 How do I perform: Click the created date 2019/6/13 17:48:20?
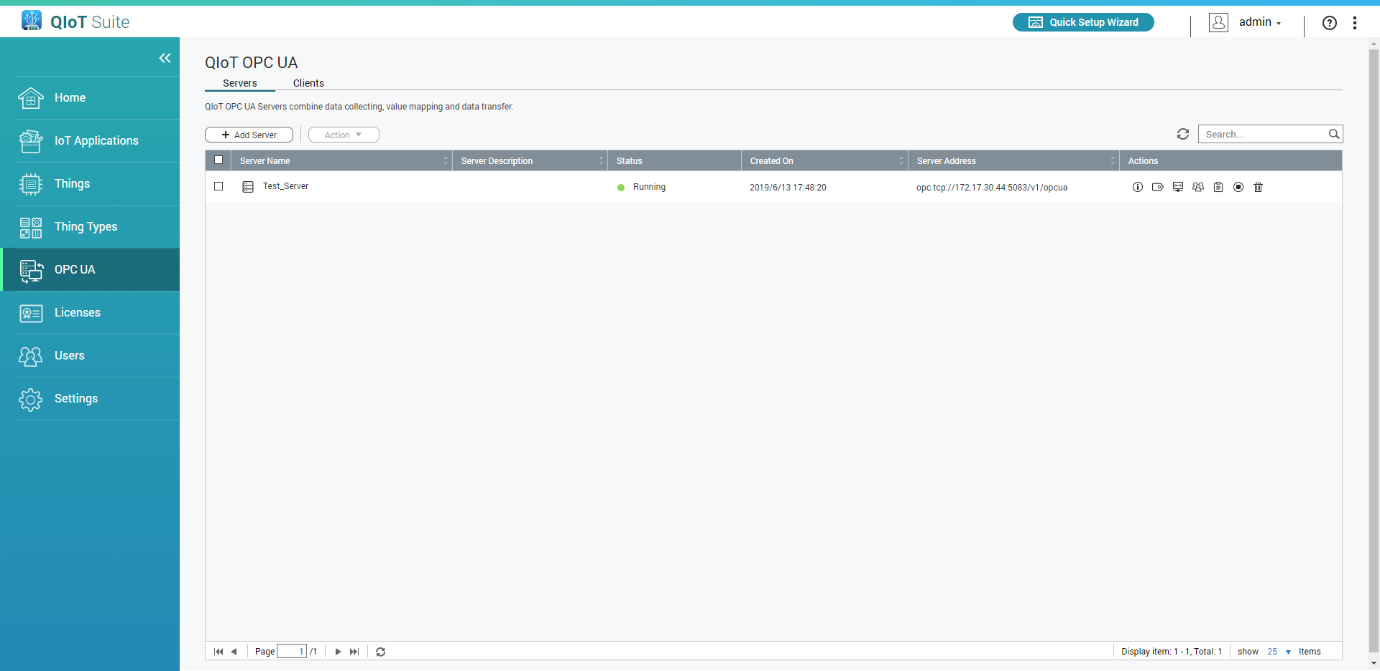(788, 187)
